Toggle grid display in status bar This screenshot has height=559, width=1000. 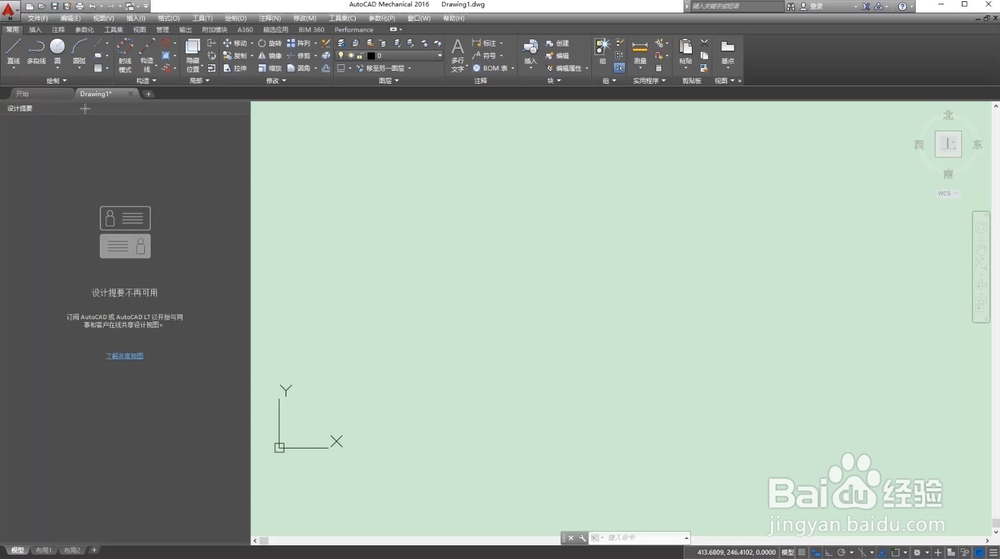(x=802, y=552)
